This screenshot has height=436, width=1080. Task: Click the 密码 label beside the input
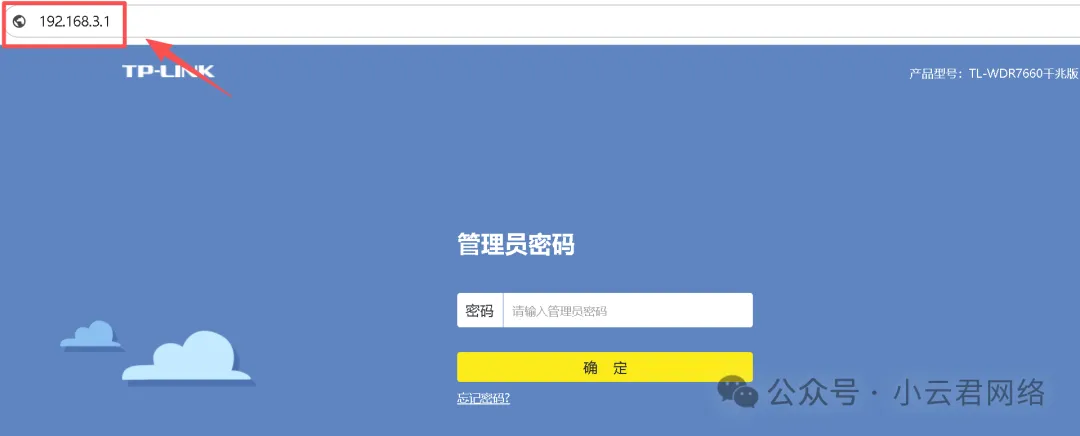(479, 311)
